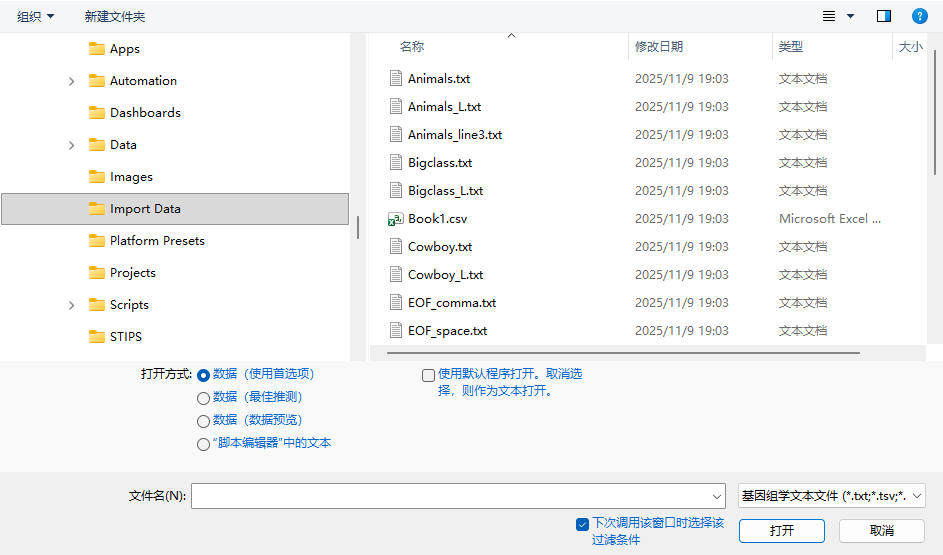Sort by 名称 column header
Image resolution: width=943 pixels, height=555 pixels.
[x=411, y=47]
